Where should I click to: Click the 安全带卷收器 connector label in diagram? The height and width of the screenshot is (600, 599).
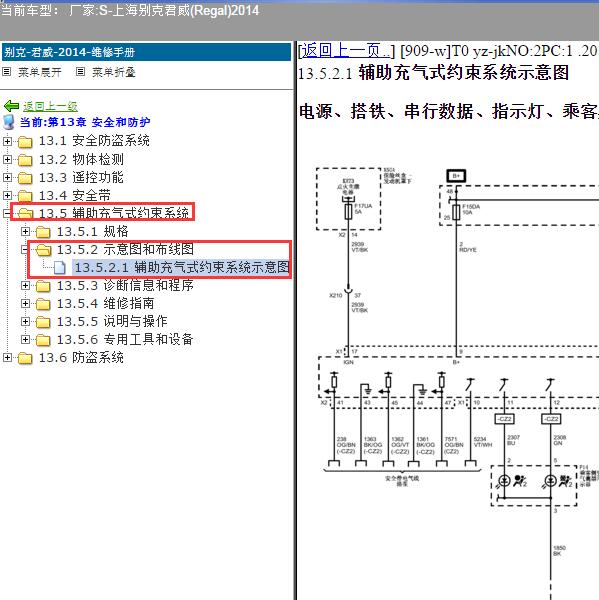(x=402, y=481)
